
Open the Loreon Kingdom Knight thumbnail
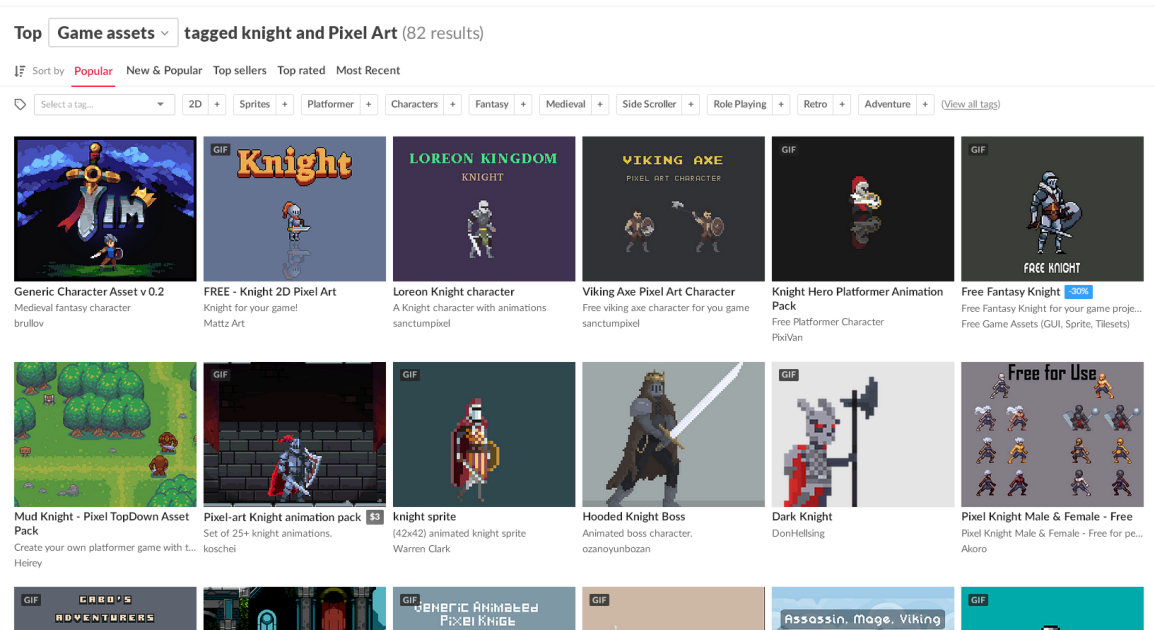(484, 209)
